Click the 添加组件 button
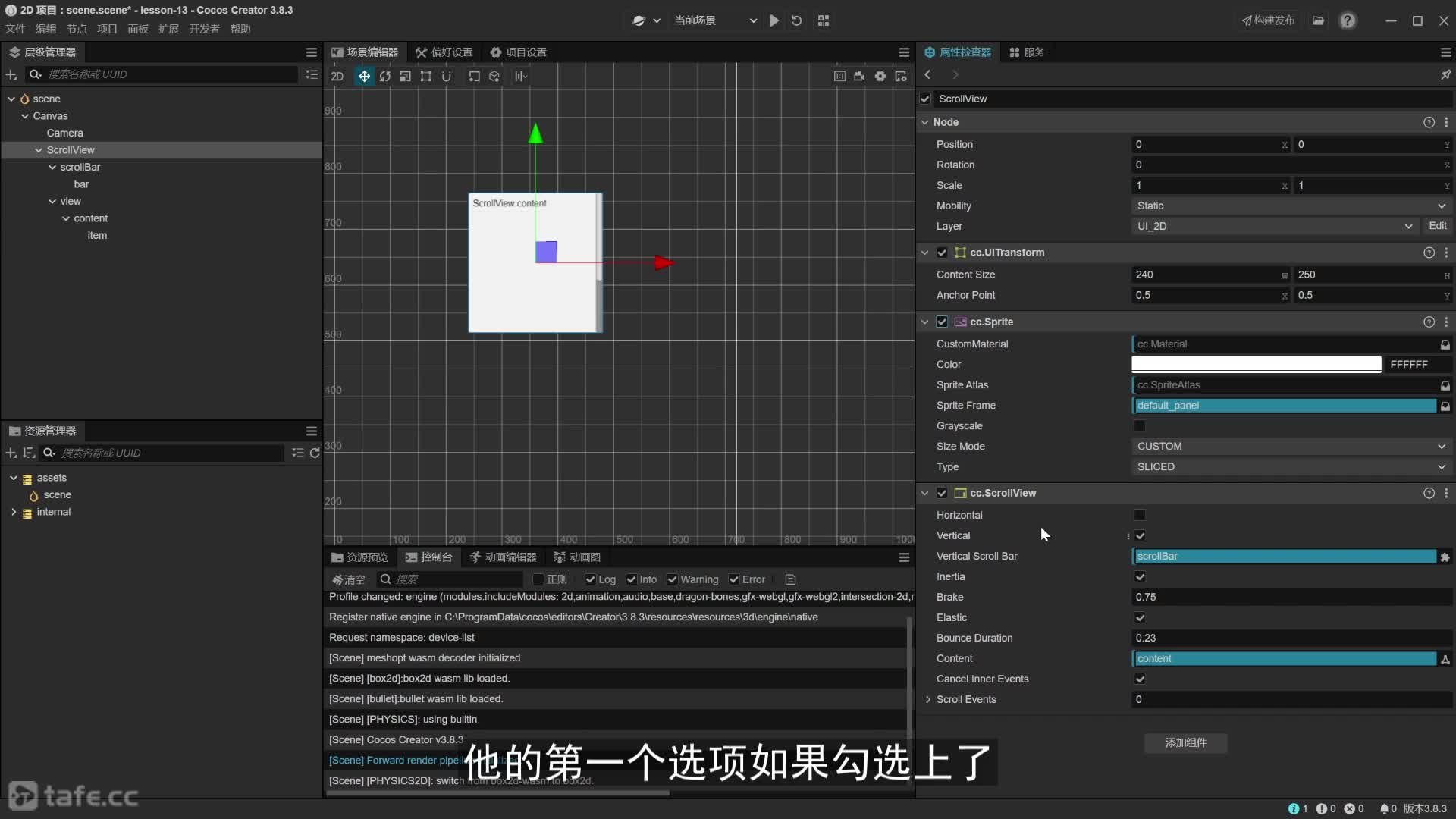 (x=1185, y=742)
